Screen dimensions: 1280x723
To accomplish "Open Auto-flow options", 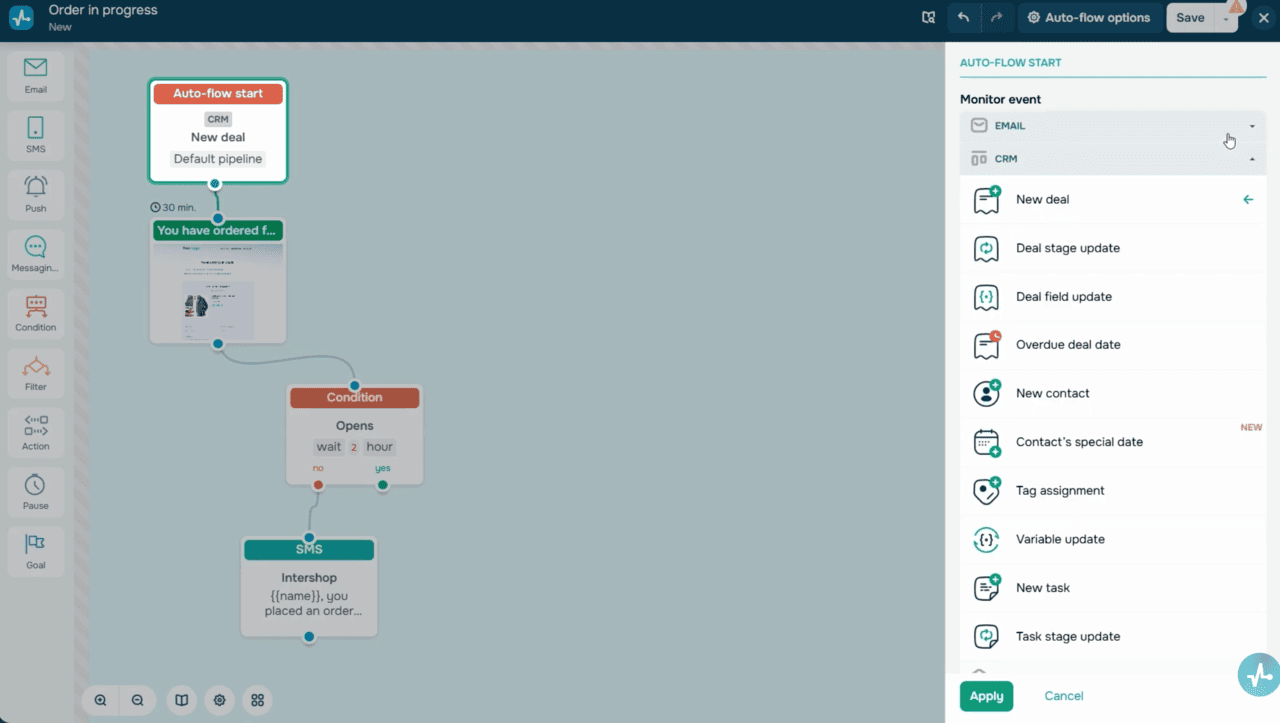I will click(x=1090, y=18).
